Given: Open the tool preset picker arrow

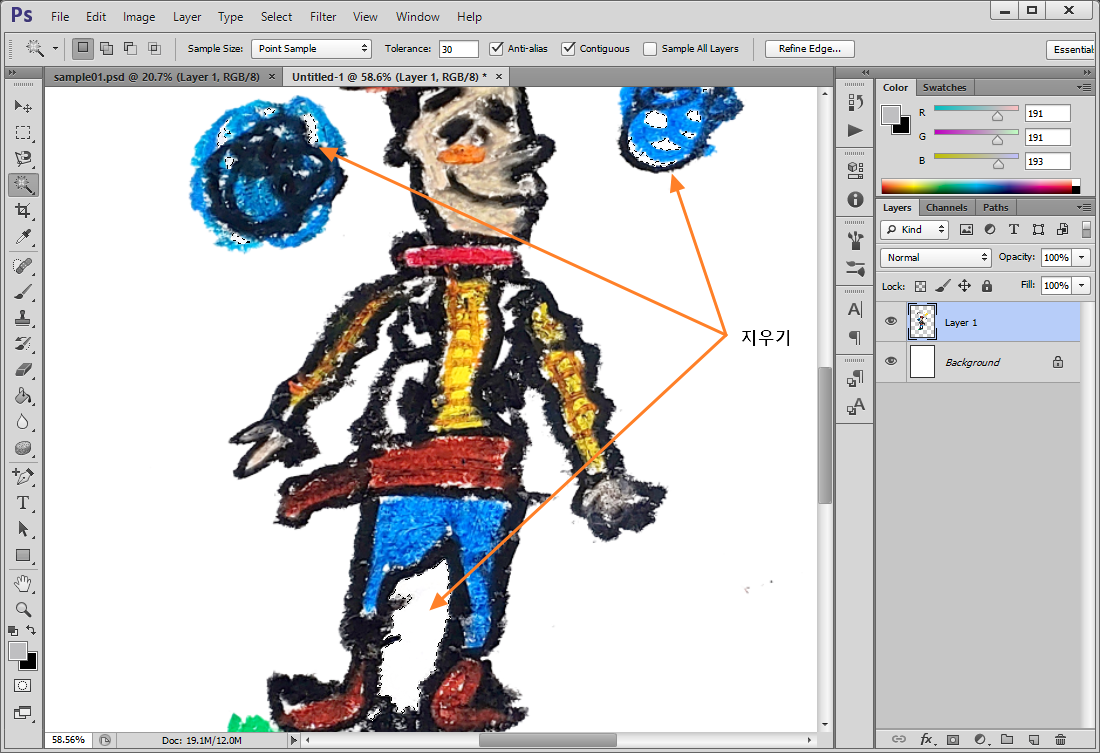Looking at the screenshot, I should tap(55, 48).
